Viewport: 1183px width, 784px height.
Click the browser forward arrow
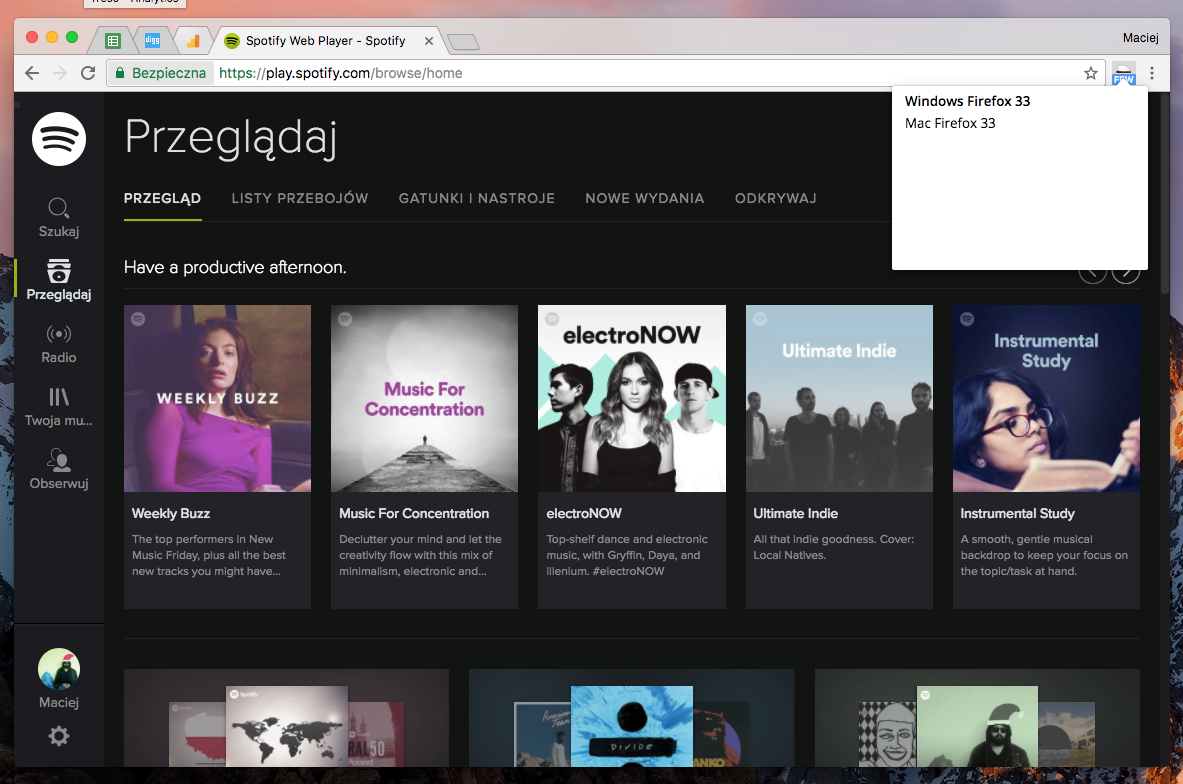[60, 73]
